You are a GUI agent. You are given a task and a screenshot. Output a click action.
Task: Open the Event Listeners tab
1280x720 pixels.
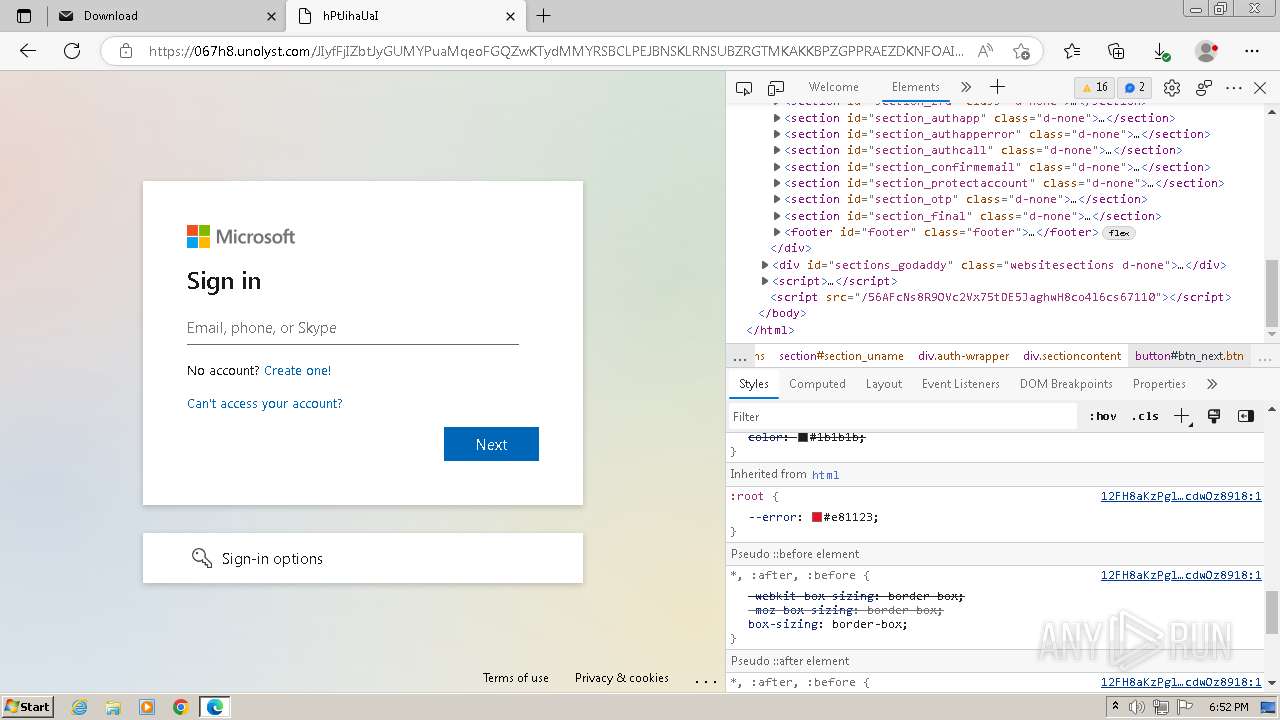[961, 384]
